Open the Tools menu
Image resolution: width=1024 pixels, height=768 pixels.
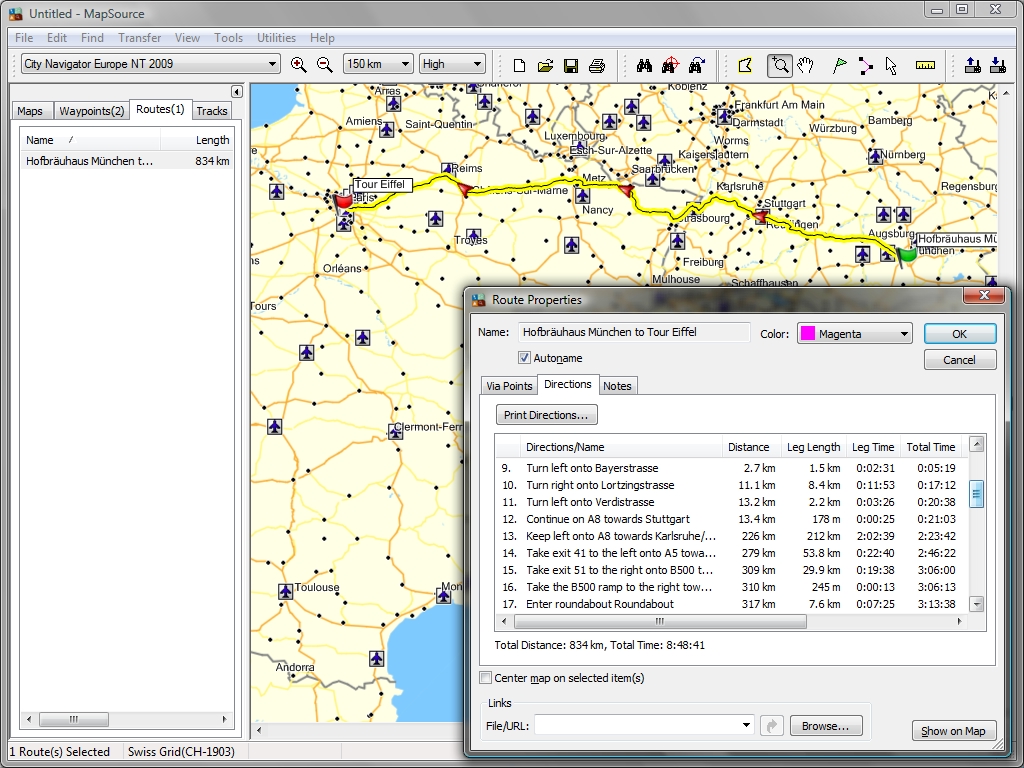pos(229,38)
